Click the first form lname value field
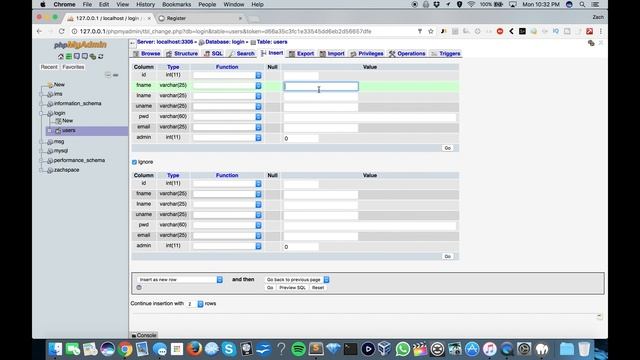Image resolution: width=640 pixels, height=360 pixels. coord(321,96)
